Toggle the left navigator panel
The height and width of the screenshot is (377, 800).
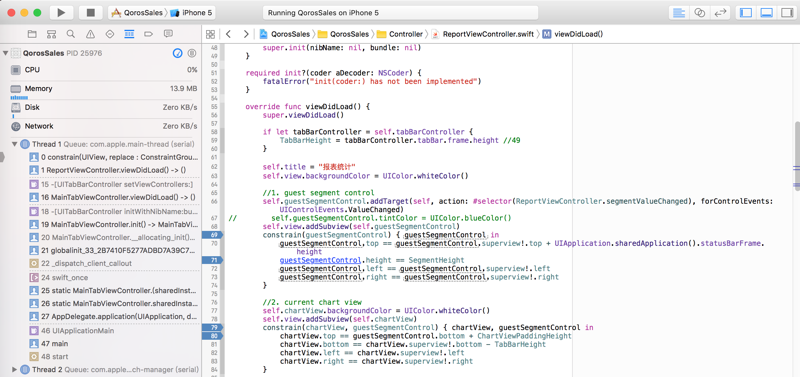point(746,13)
